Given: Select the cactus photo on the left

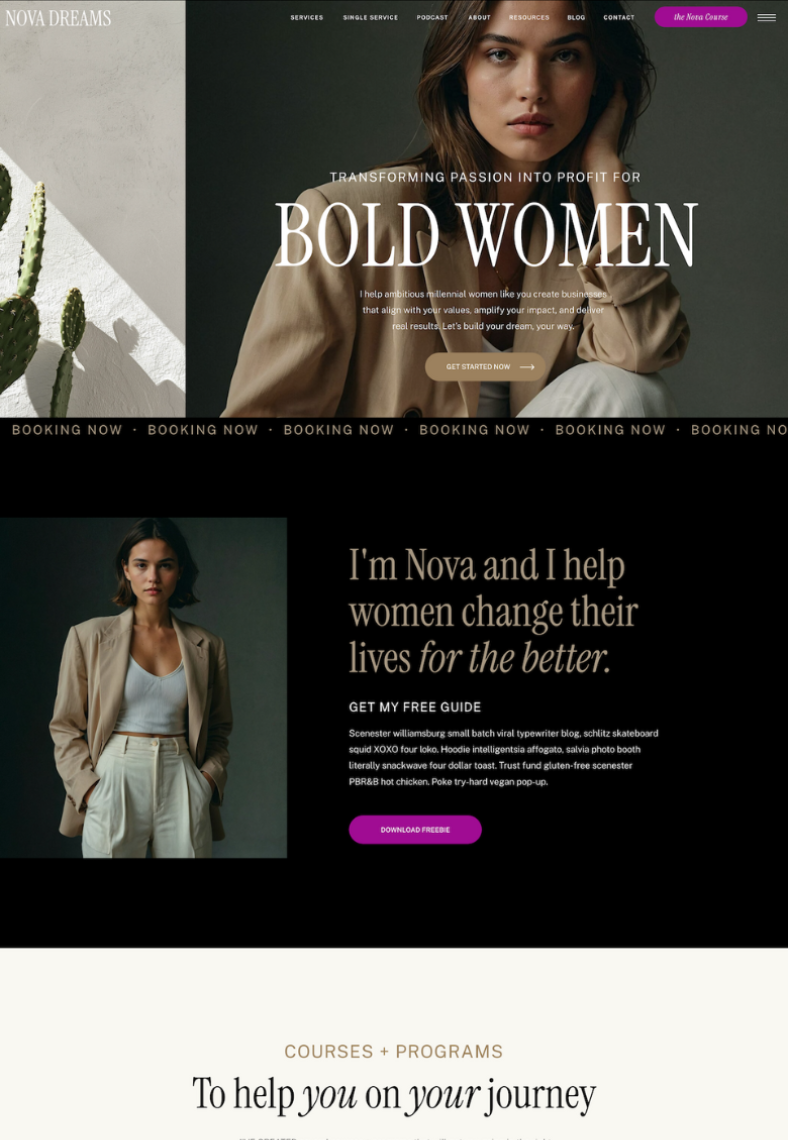Looking at the screenshot, I should [x=92, y=209].
